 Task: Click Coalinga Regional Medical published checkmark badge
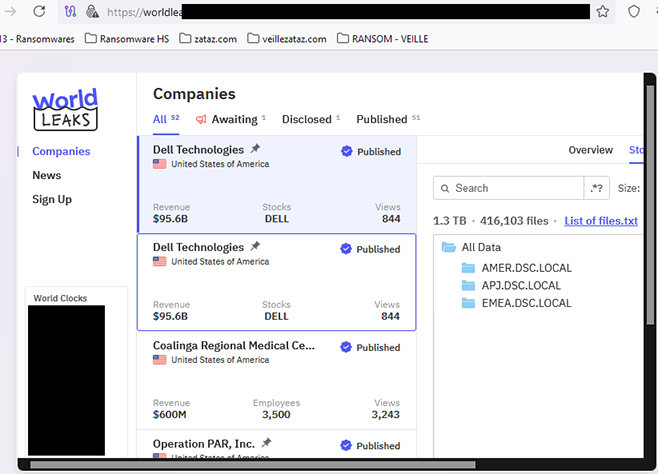coord(346,347)
